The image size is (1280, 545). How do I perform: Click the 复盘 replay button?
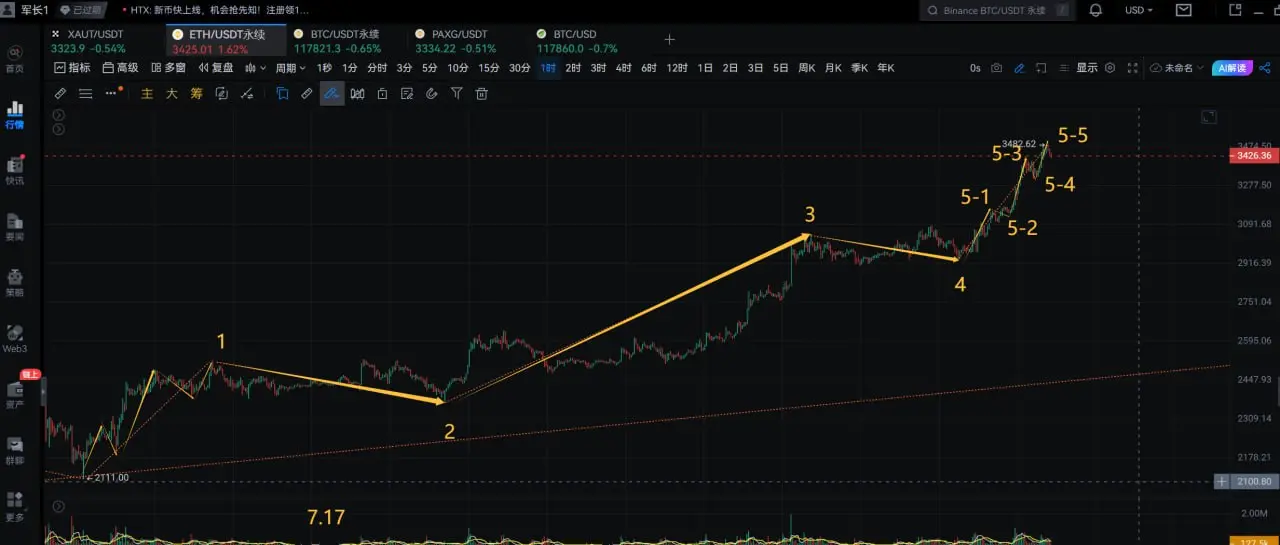point(216,68)
